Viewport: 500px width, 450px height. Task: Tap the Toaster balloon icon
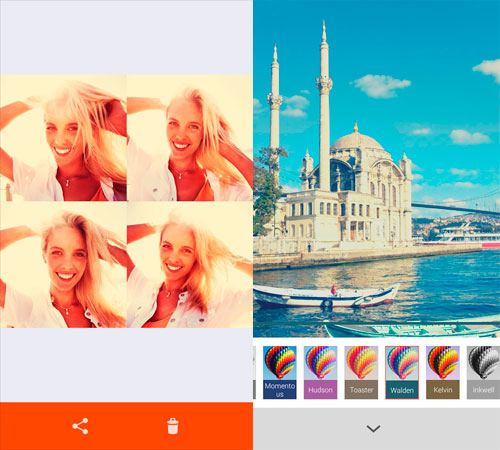click(361, 363)
